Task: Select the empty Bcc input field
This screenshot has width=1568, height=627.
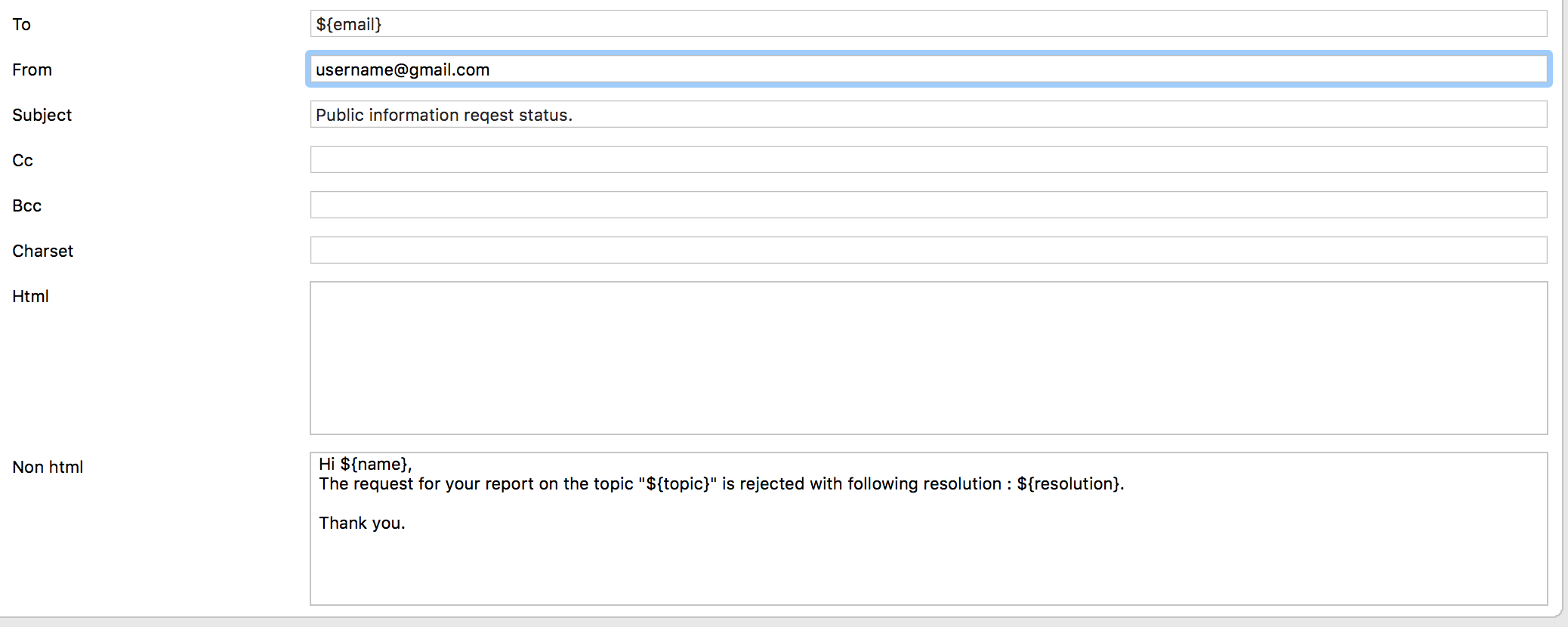Action: [928, 205]
